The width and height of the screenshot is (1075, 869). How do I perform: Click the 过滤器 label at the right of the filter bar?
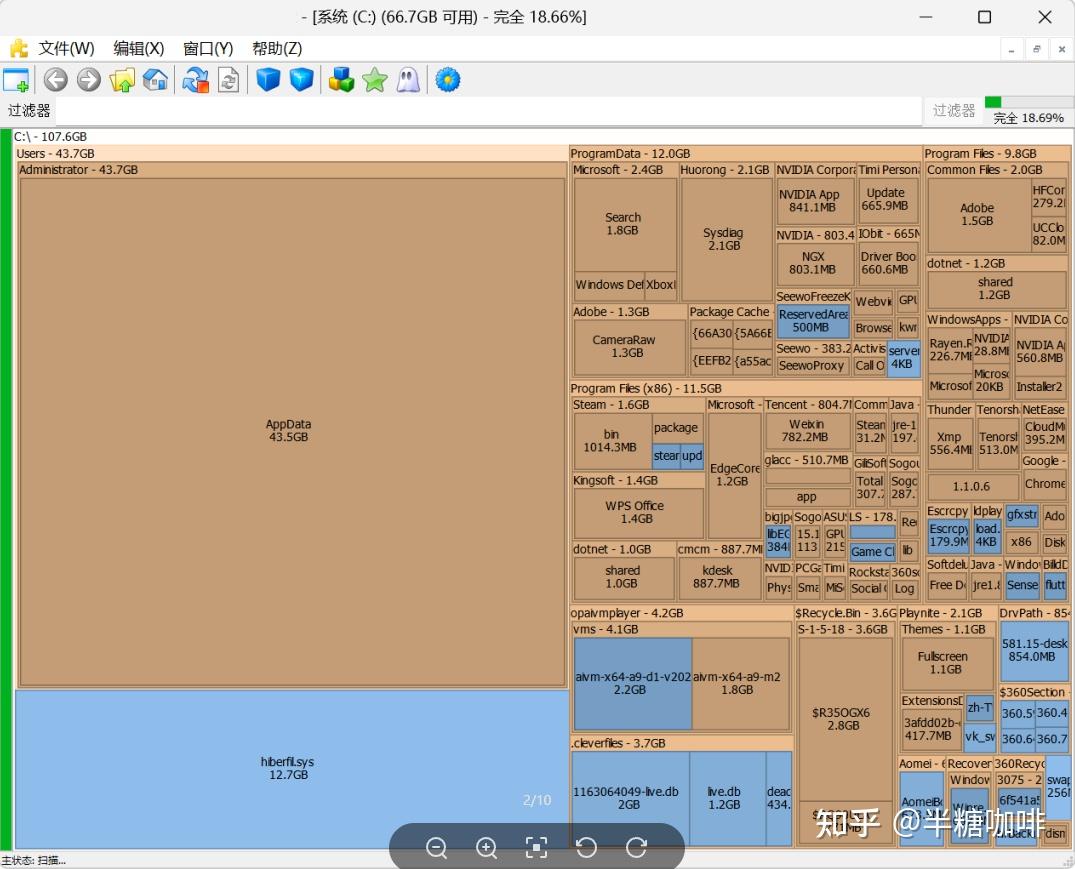click(954, 110)
